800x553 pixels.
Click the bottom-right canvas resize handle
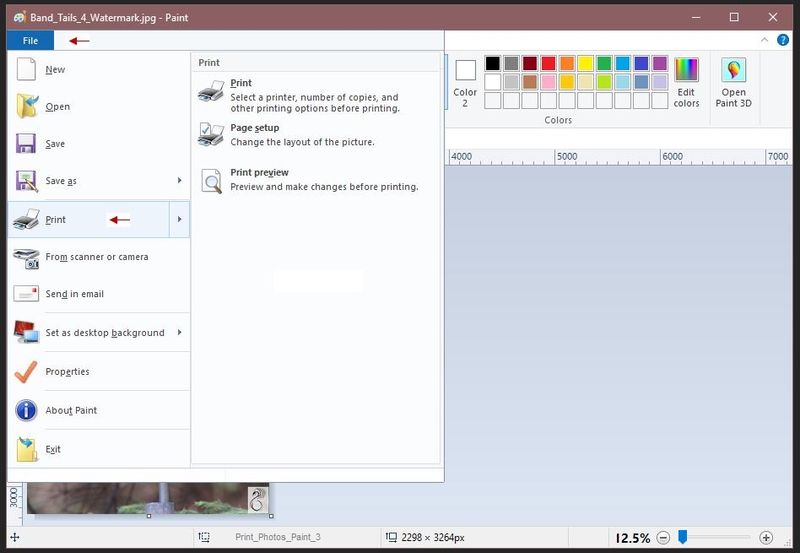coord(271,516)
